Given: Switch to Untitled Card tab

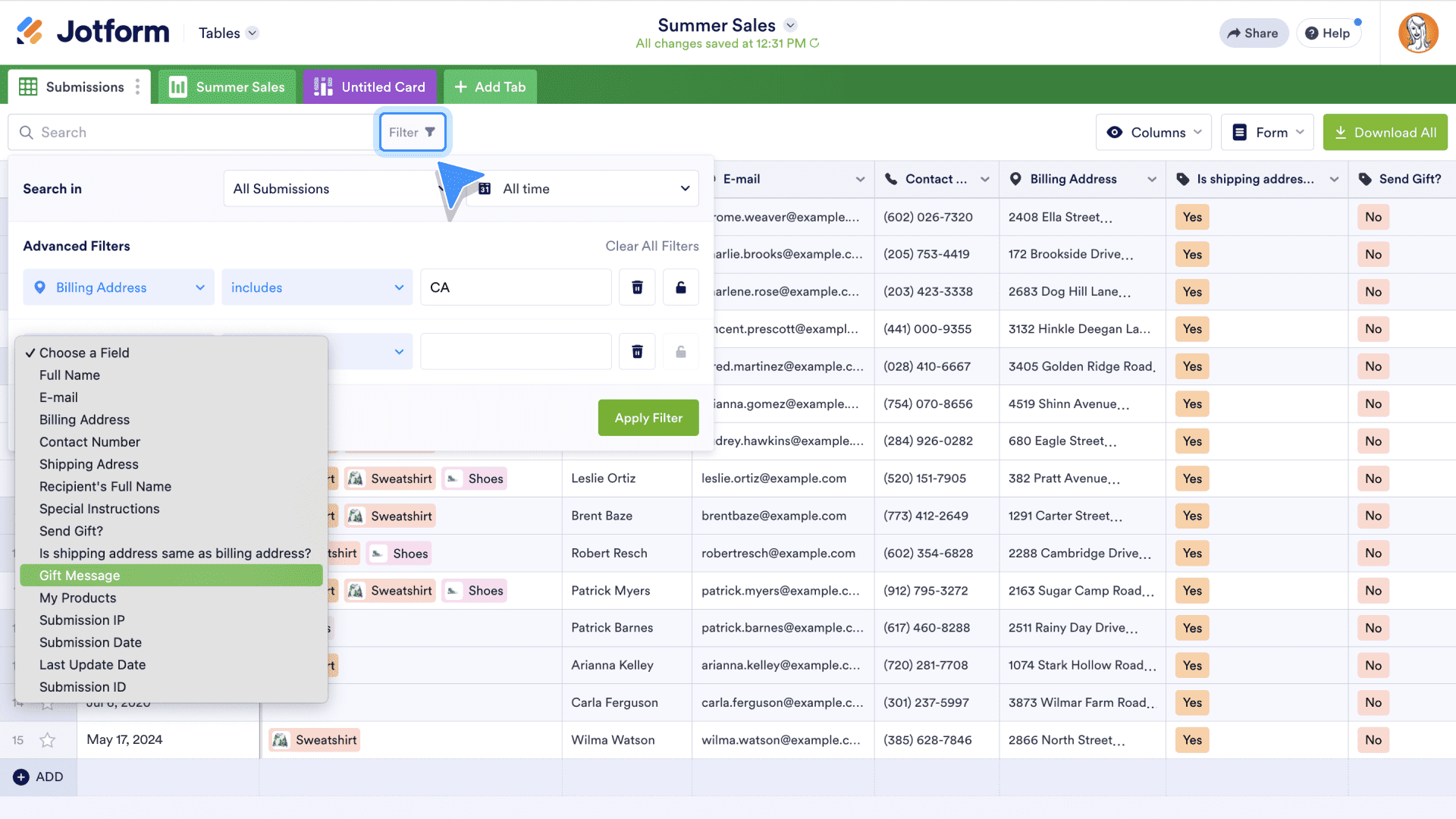Looking at the screenshot, I should tap(369, 87).
